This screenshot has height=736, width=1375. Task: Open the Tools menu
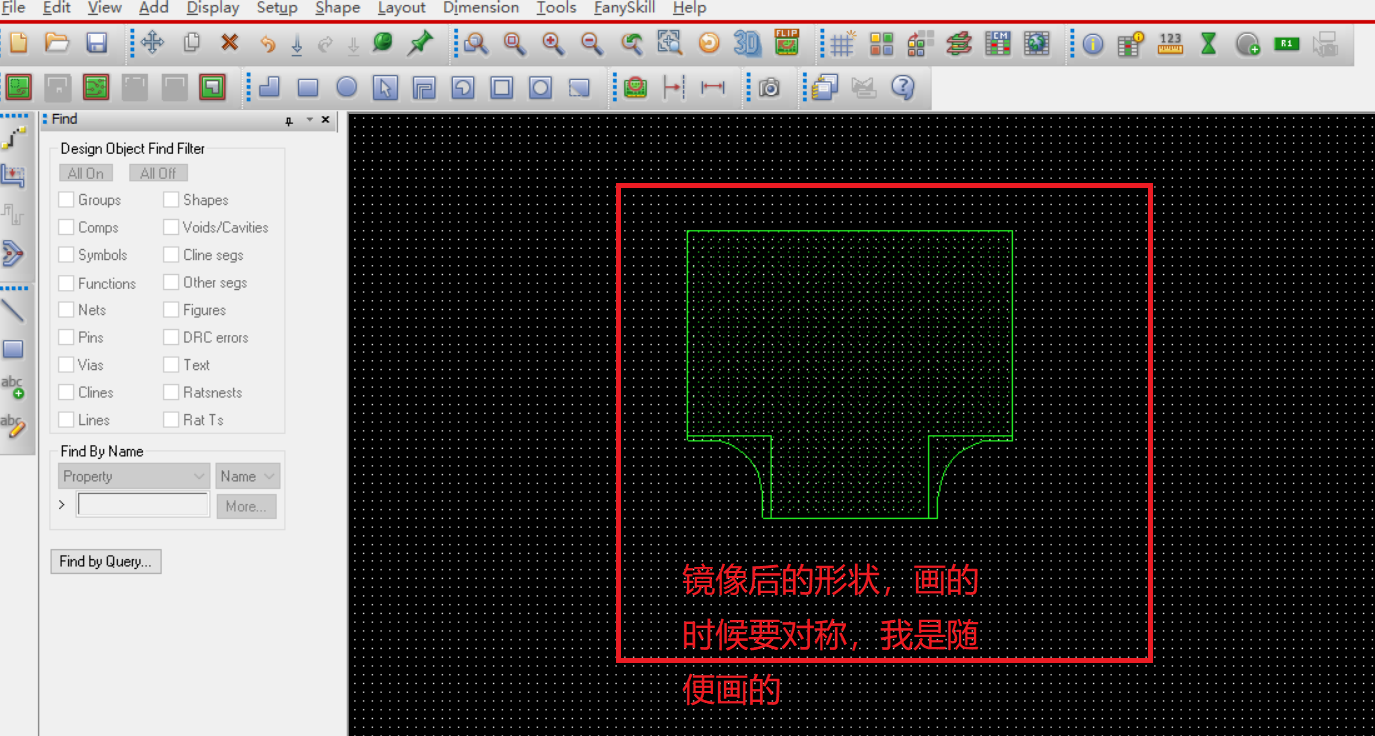pos(556,8)
